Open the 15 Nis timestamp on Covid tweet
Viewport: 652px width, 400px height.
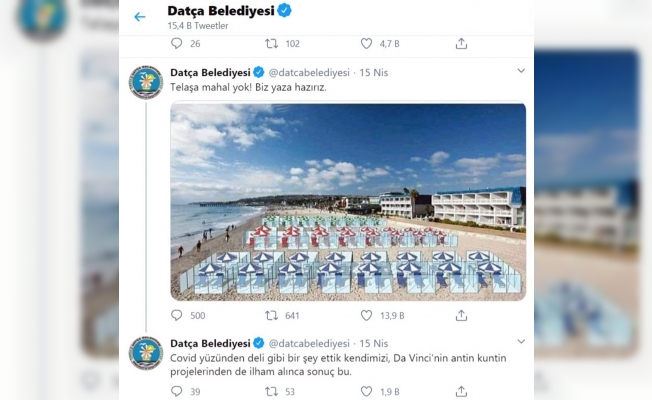click(x=373, y=343)
